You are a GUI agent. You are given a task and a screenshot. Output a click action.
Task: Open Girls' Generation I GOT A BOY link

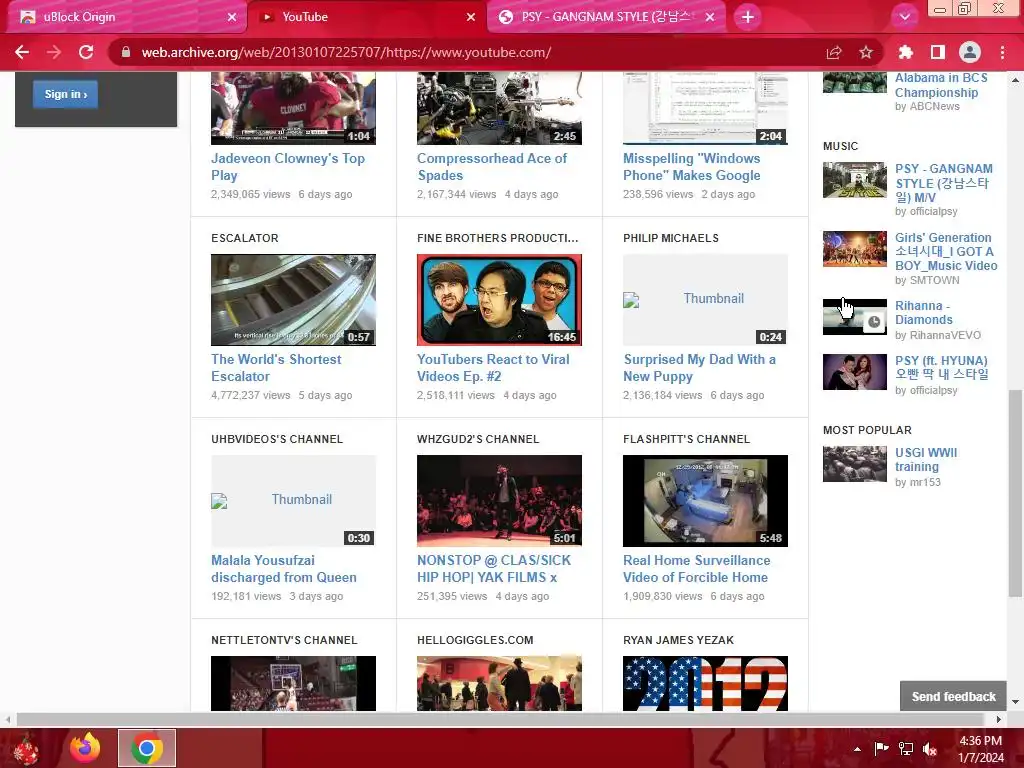[946, 251]
